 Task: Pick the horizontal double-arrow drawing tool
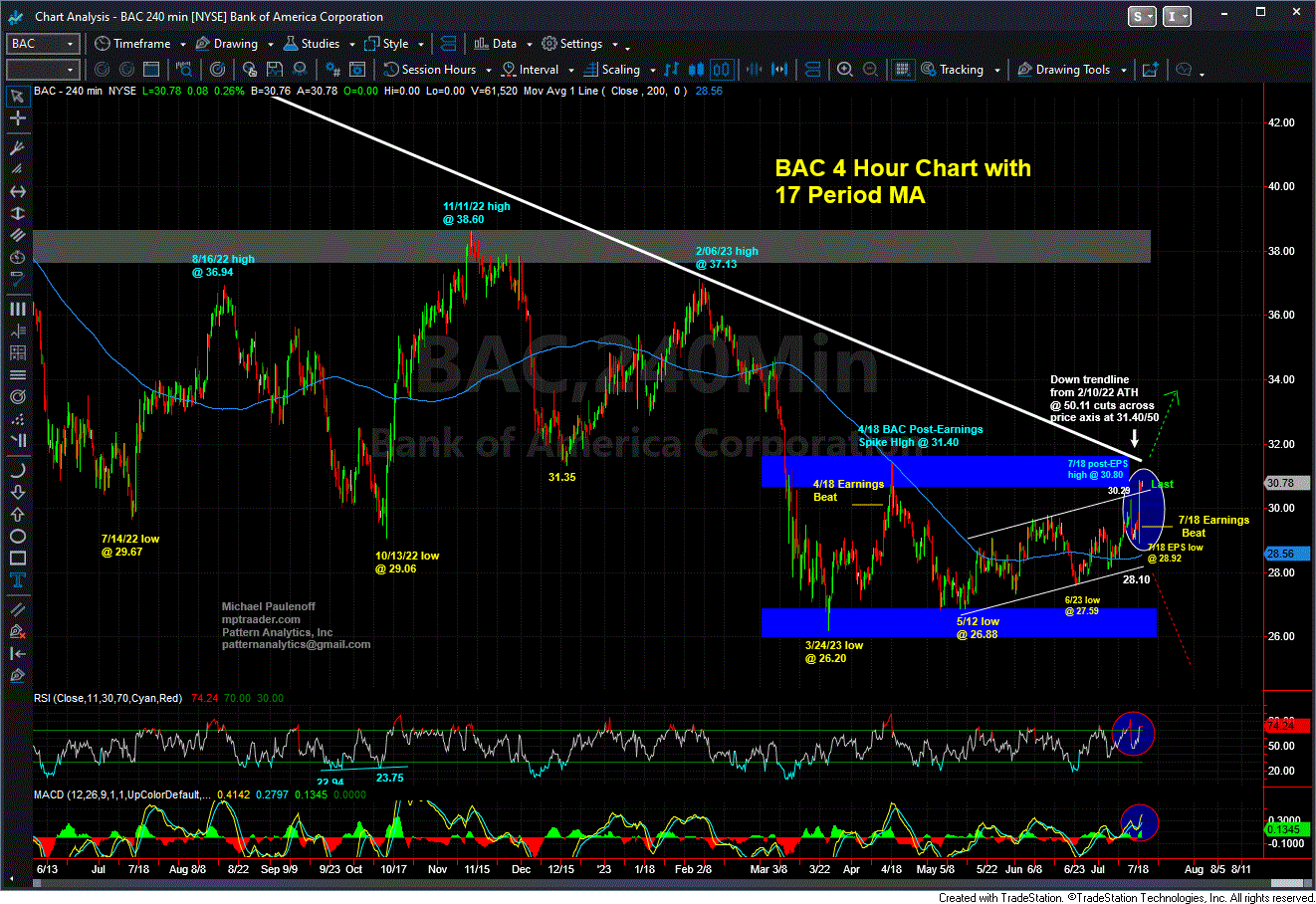(x=17, y=191)
